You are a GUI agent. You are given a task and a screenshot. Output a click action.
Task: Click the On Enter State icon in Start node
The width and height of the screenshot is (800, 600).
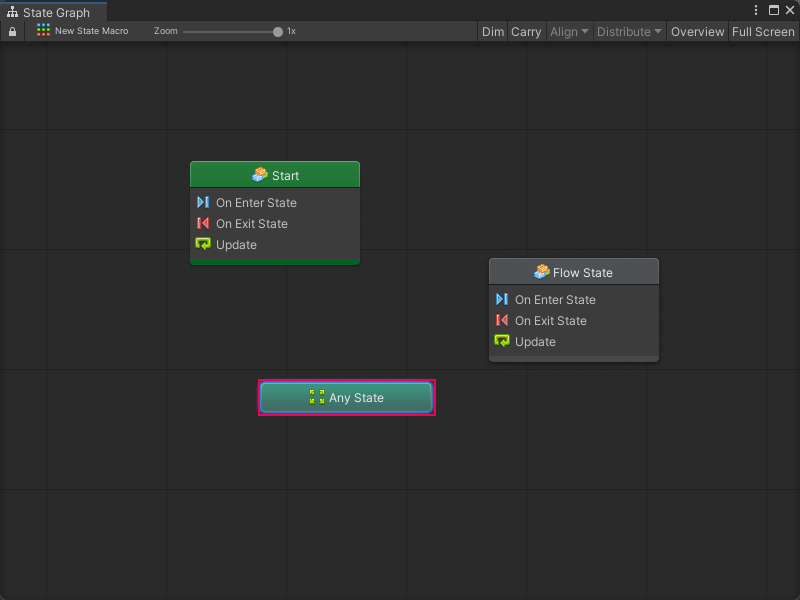pyautogui.click(x=204, y=202)
